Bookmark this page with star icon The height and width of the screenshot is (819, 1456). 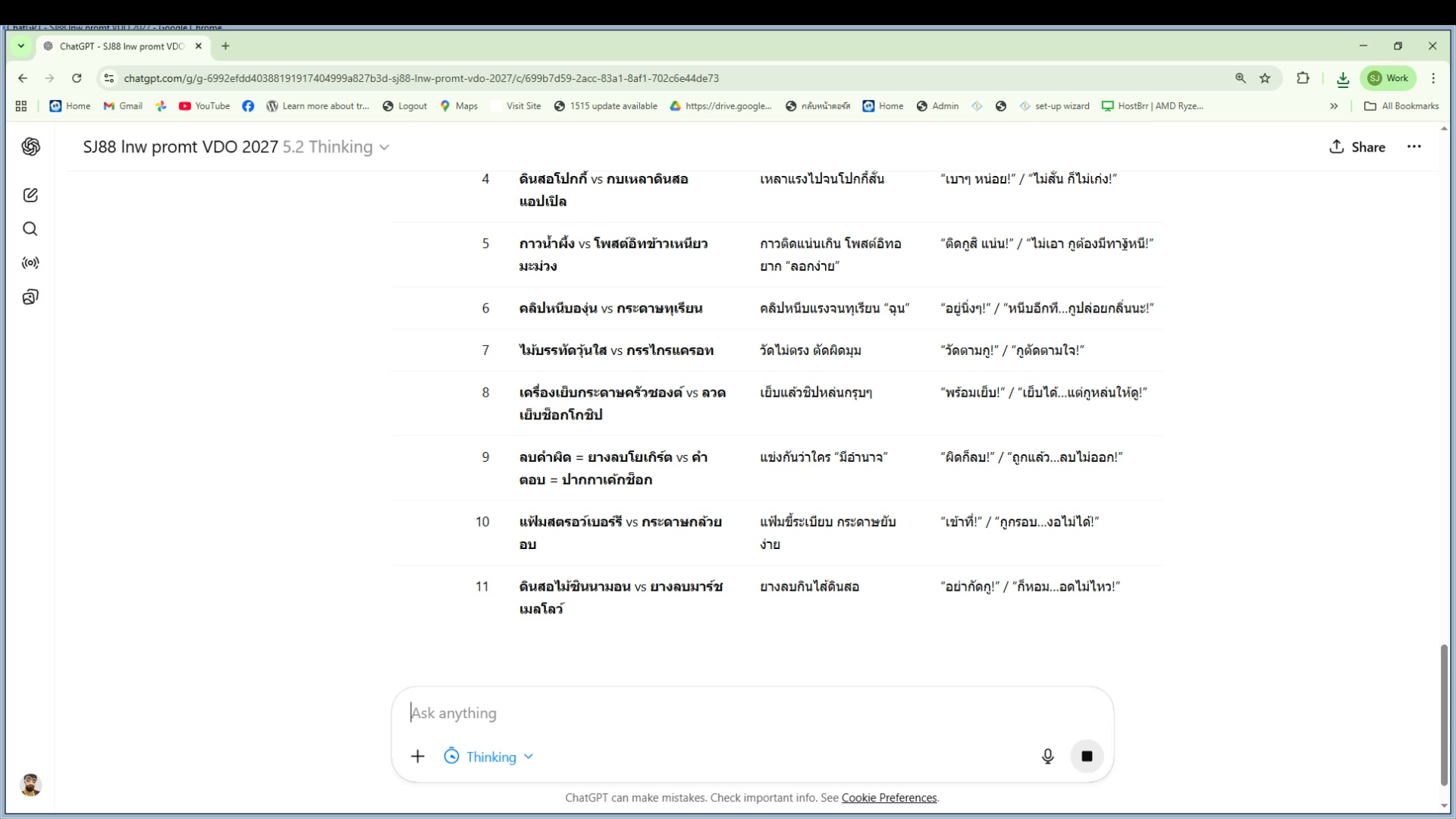click(1265, 78)
